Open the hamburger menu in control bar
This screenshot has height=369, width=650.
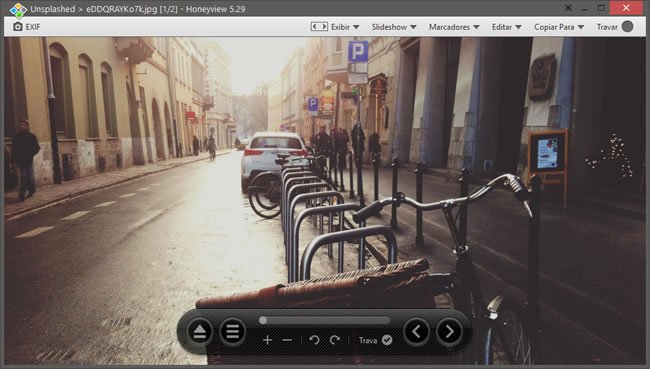pos(233,332)
